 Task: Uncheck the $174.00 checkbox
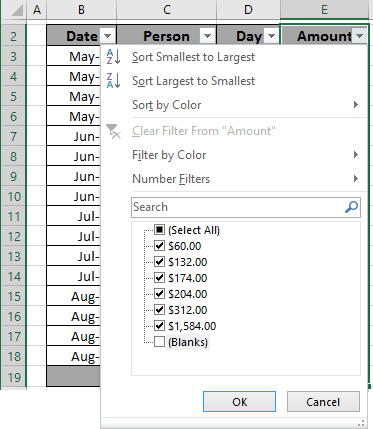click(159, 278)
